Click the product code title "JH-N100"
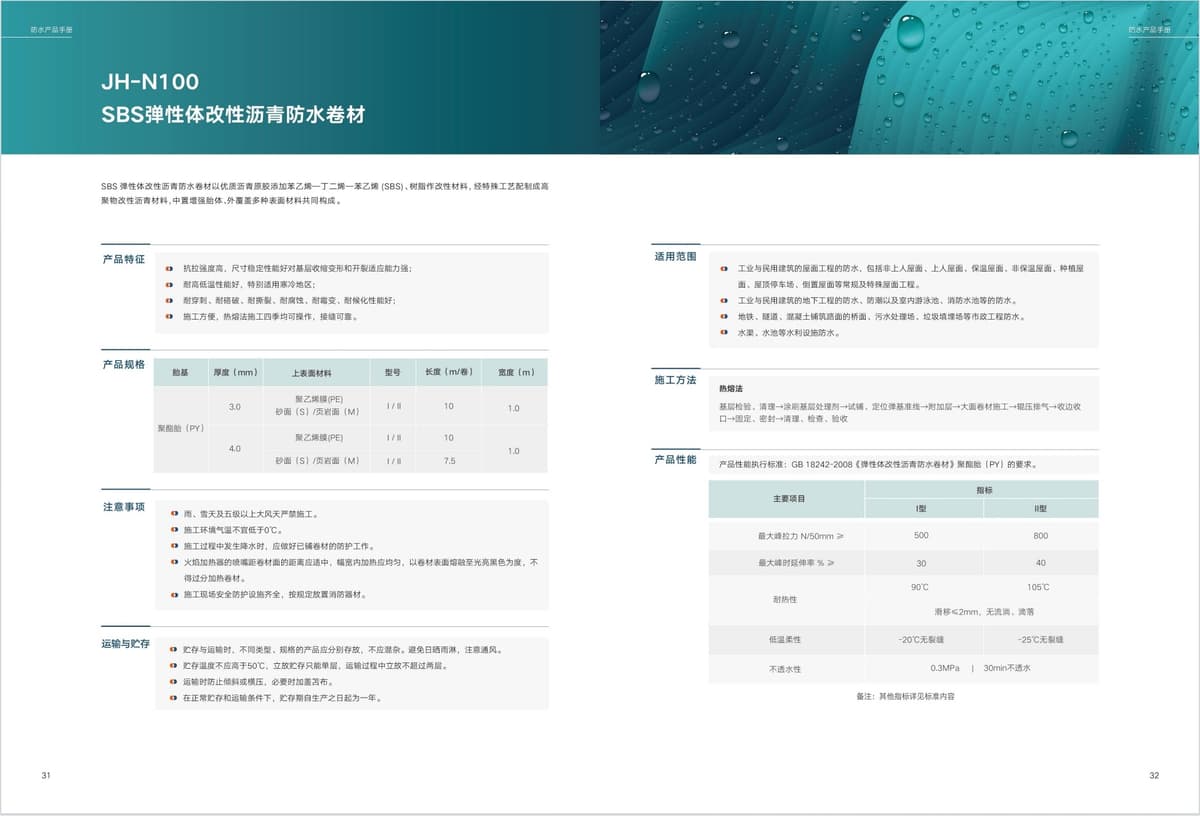The image size is (1200, 816). tap(150, 82)
